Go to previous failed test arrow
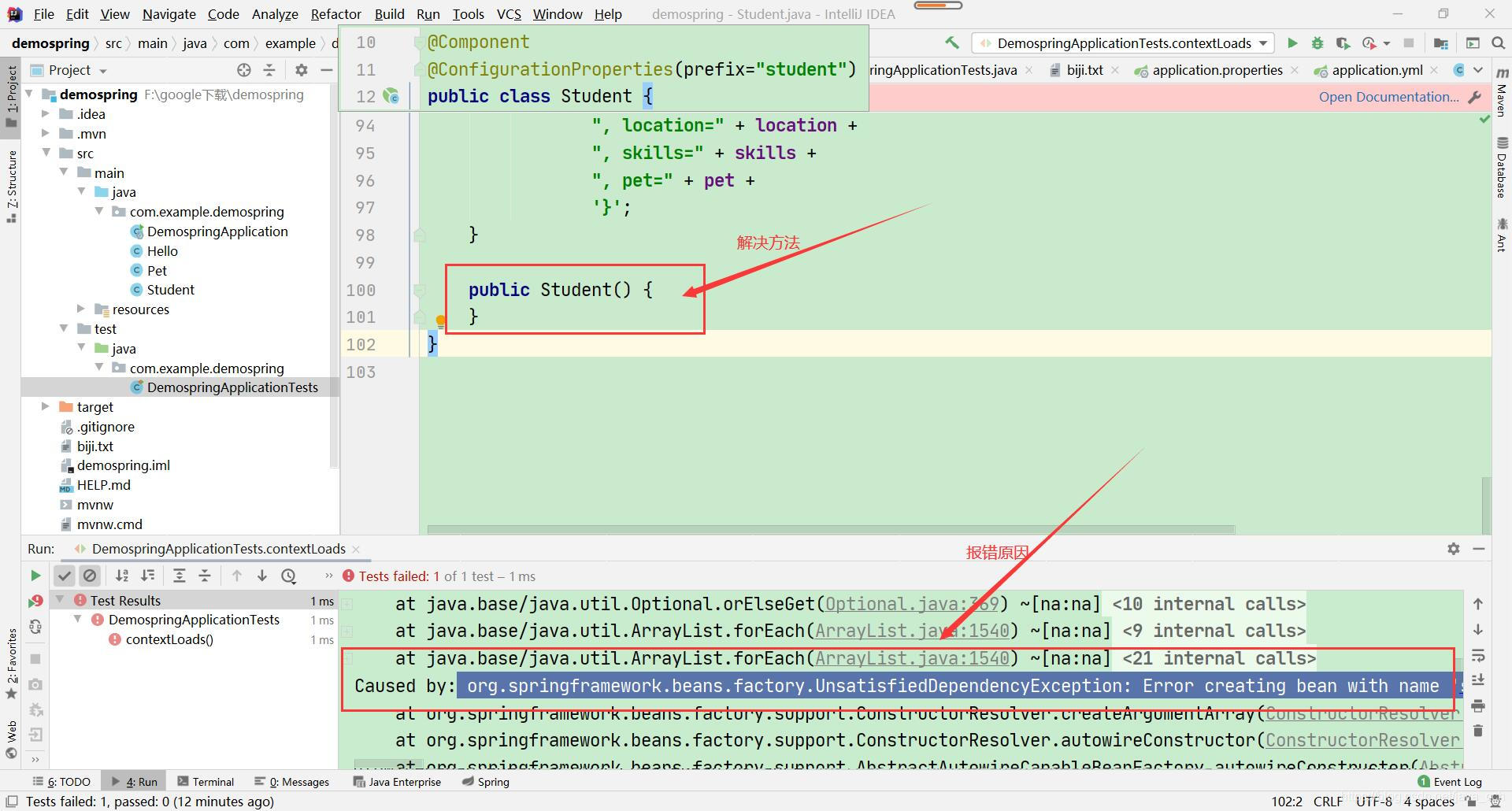The width and height of the screenshot is (1512, 811). pos(237,576)
